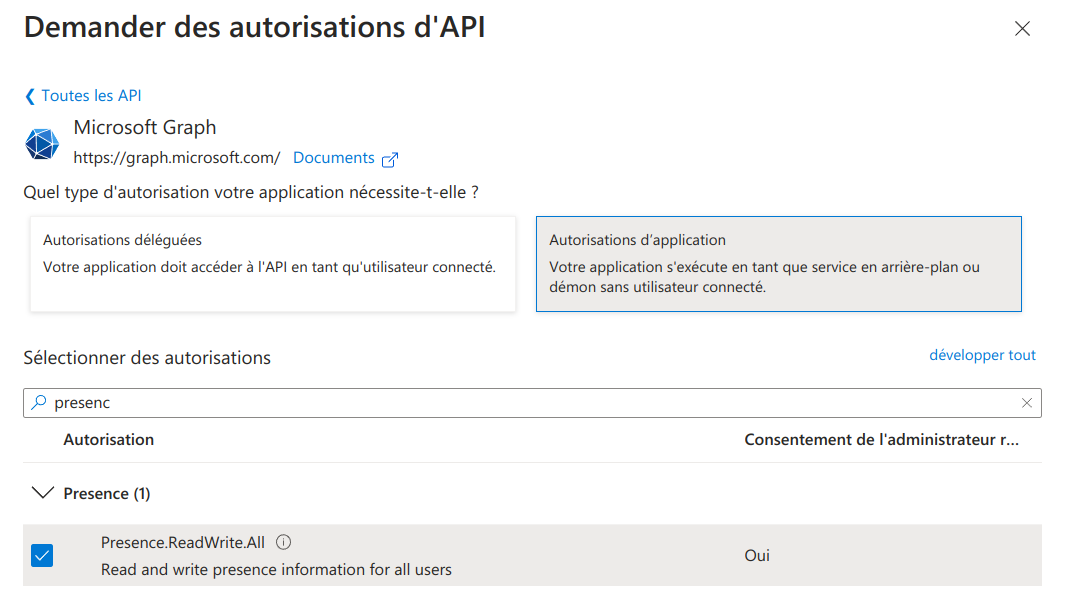Click the https://graph.microsoft.com/ URL text
Screen dimensions: 1067x607
pyautogui.click(x=177, y=158)
